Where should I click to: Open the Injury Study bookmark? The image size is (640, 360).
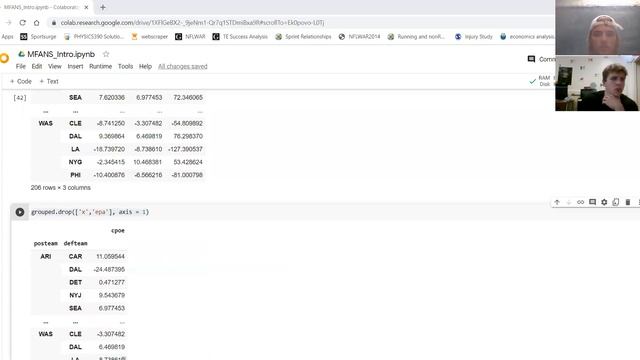[x=473, y=37]
